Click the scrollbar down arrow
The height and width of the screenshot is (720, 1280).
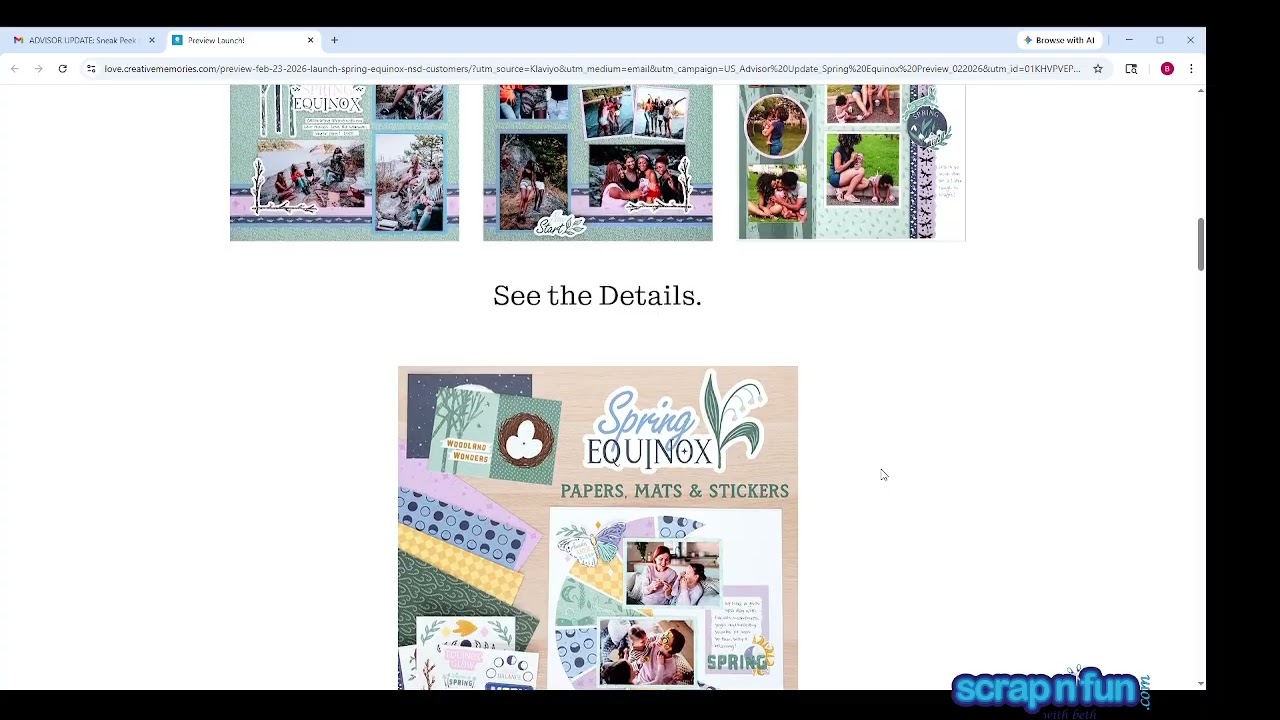[1201, 684]
